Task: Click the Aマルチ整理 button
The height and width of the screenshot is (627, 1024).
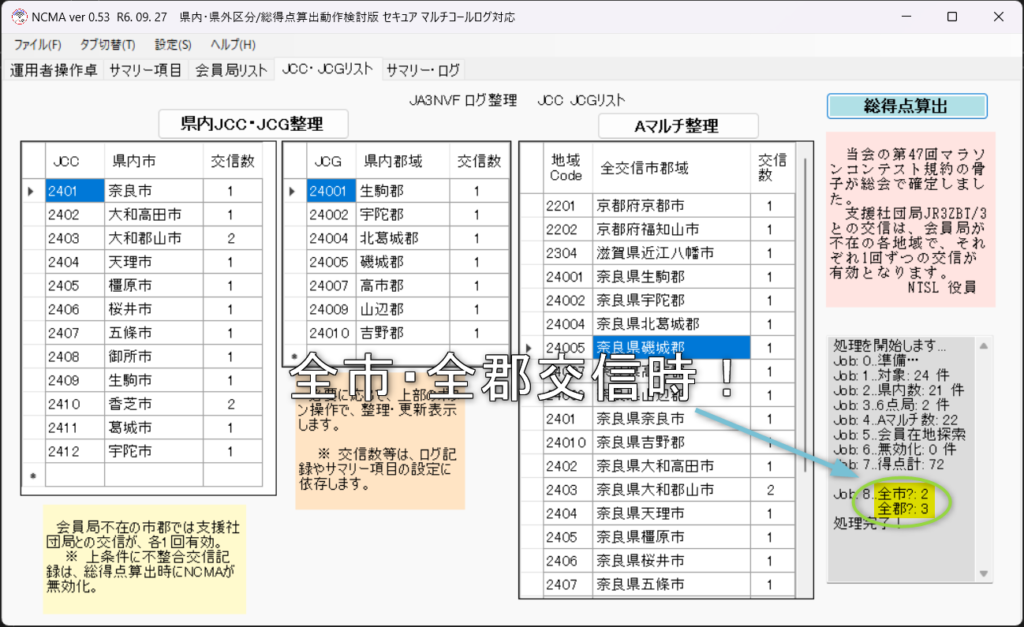Action: coord(677,126)
